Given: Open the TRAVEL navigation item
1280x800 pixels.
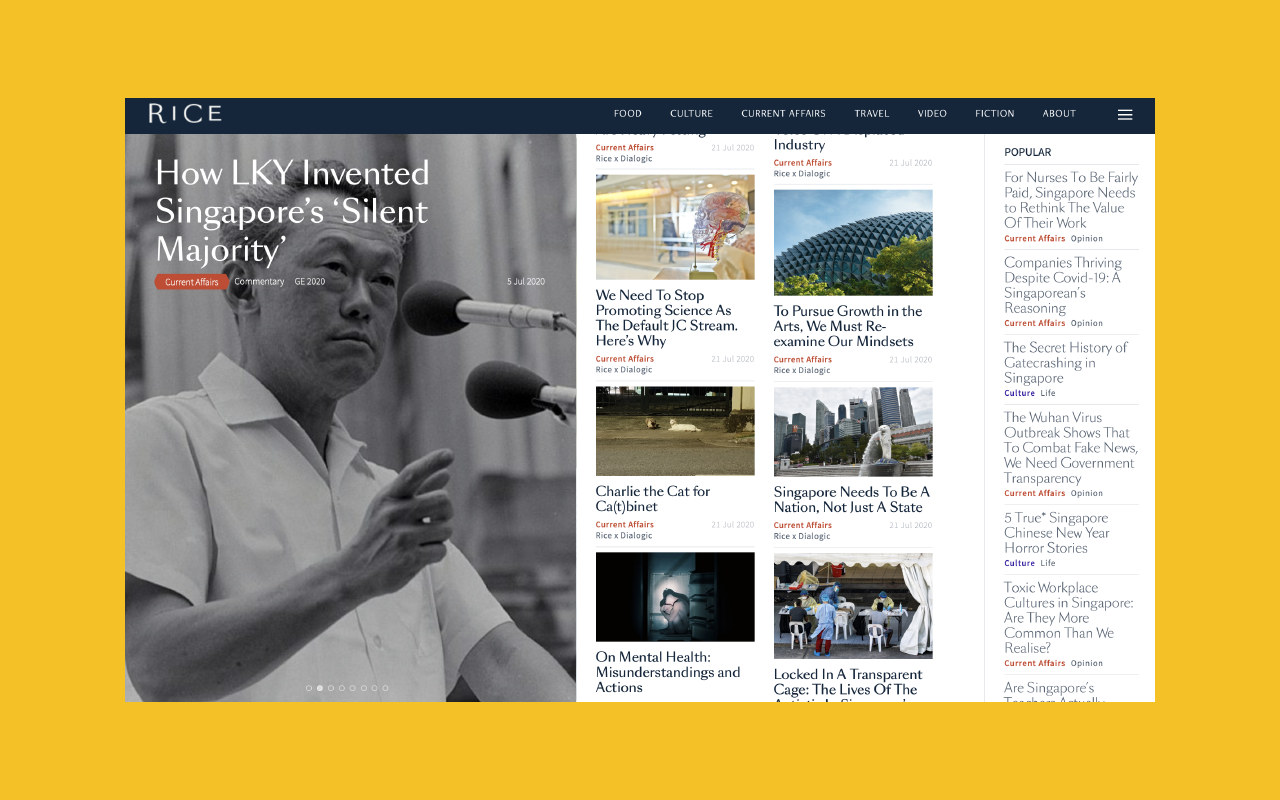Looking at the screenshot, I should (872, 114).
